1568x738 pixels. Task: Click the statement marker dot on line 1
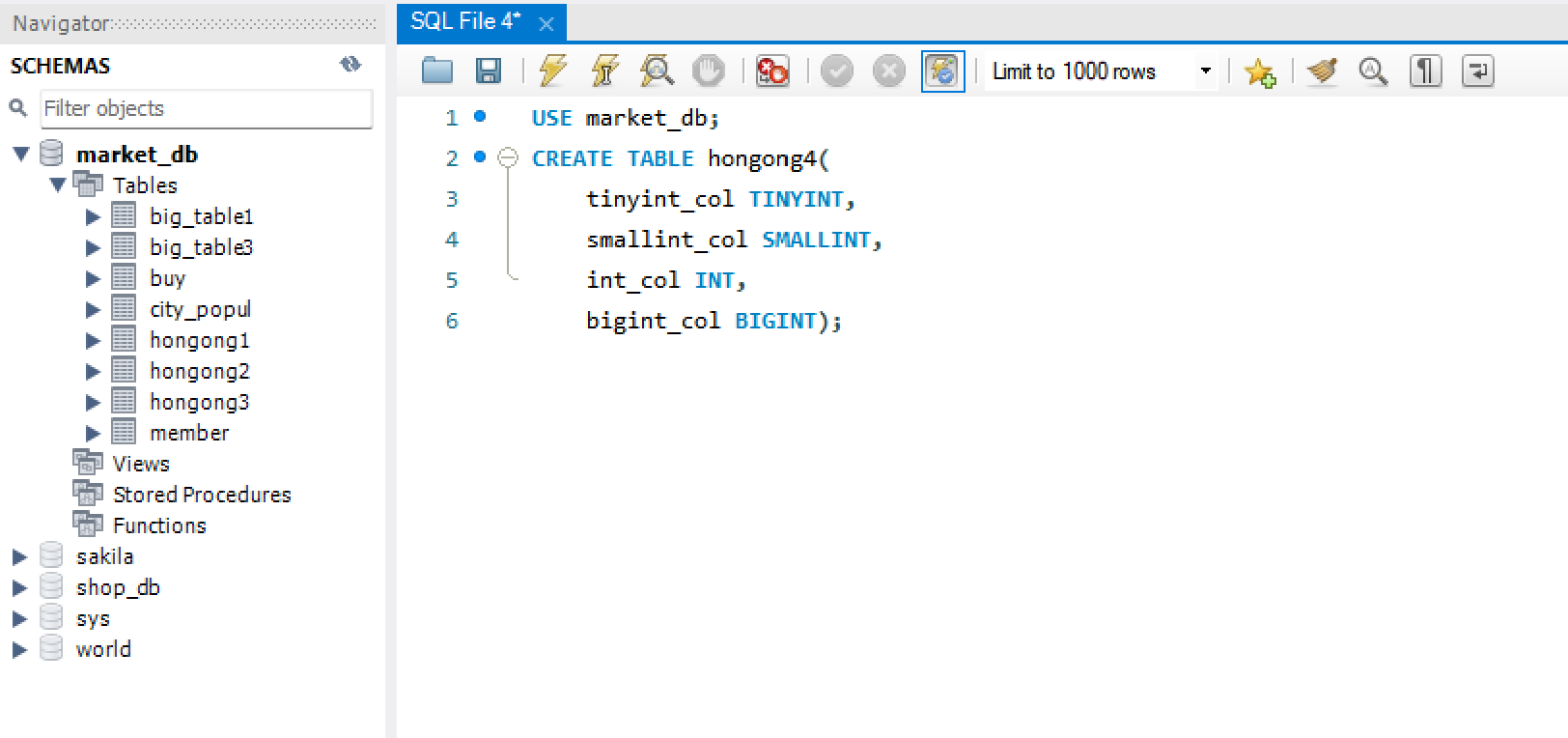tap(480, 117)
